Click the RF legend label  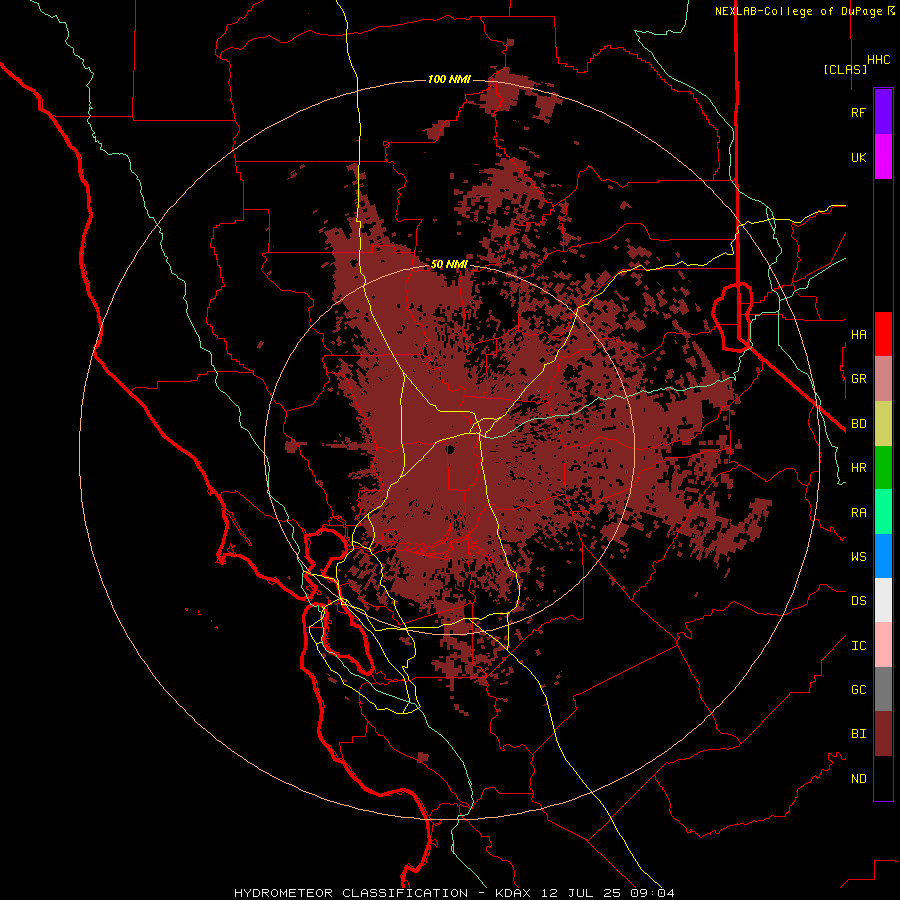click(858, 112)
